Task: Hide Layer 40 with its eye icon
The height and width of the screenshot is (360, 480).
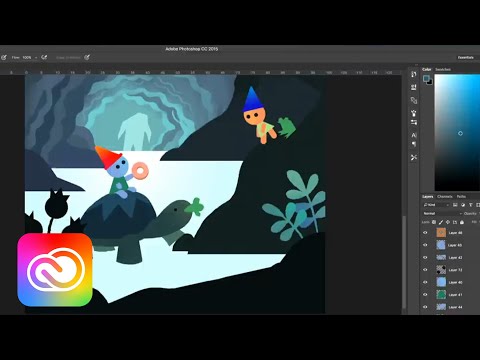Action: click(425, 282)
